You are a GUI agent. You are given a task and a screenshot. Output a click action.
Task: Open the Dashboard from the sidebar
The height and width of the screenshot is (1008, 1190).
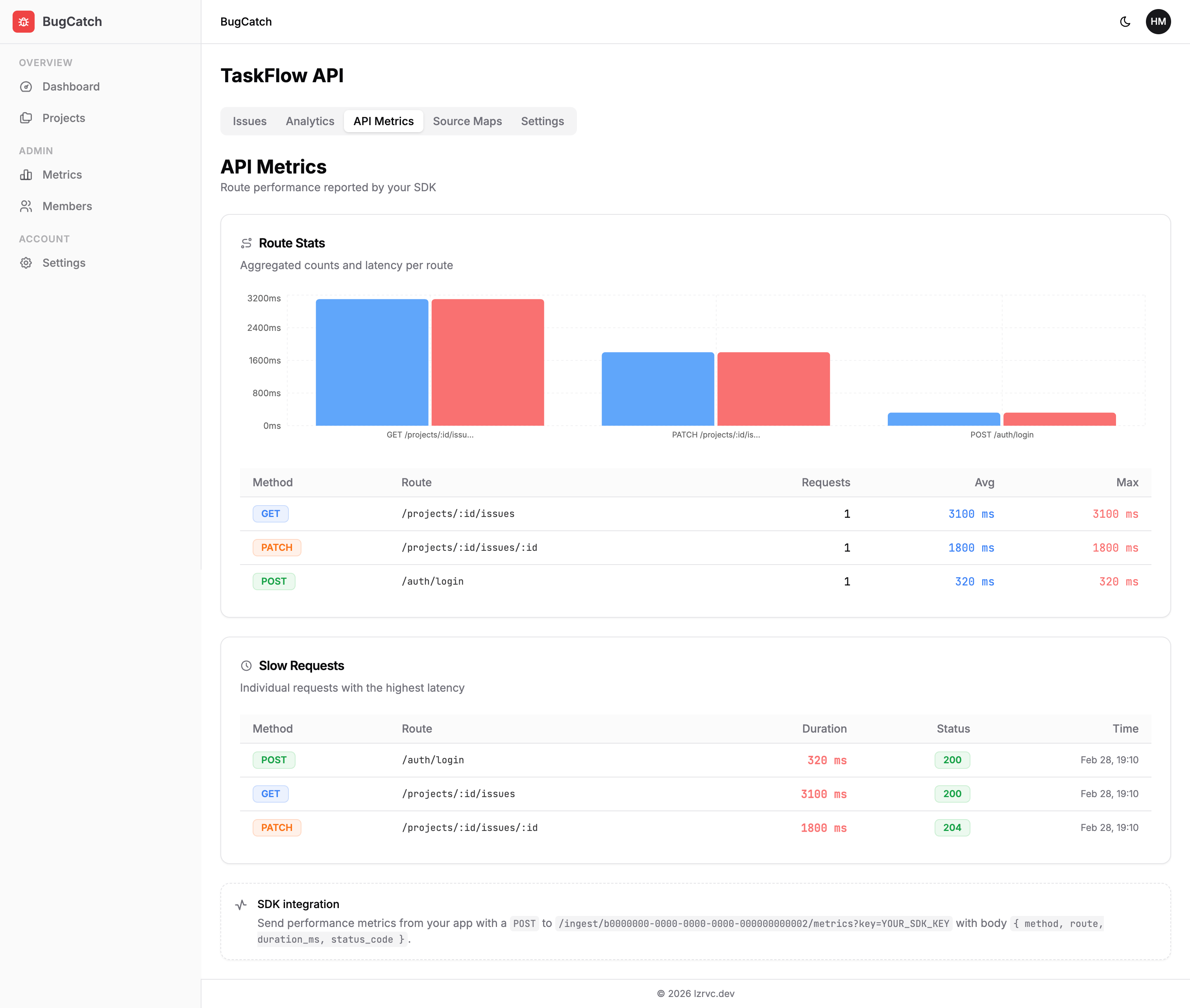pos(71,86)
